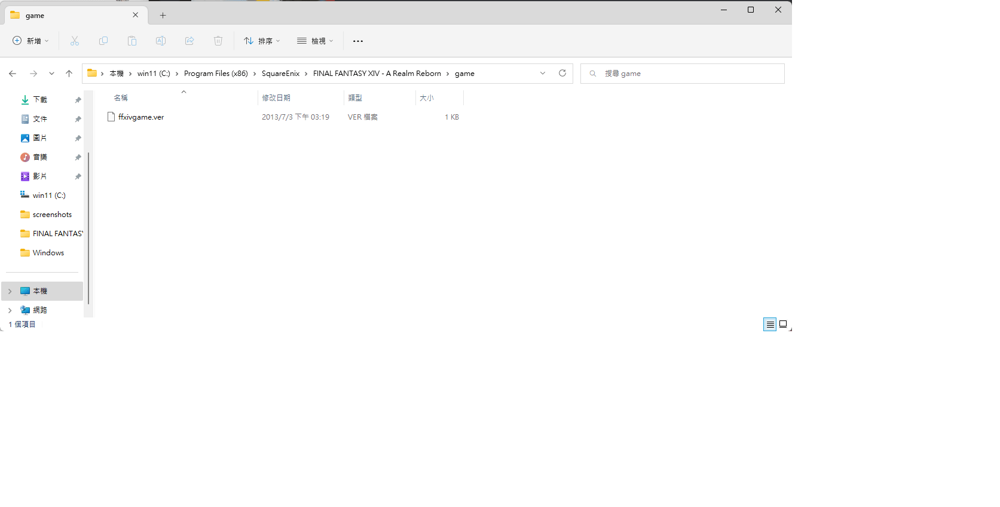The height and width of the screenshot is (507, 1000).
Task: Open the 排序 (Sort) dropdown
Action: (x=261, y=41)
